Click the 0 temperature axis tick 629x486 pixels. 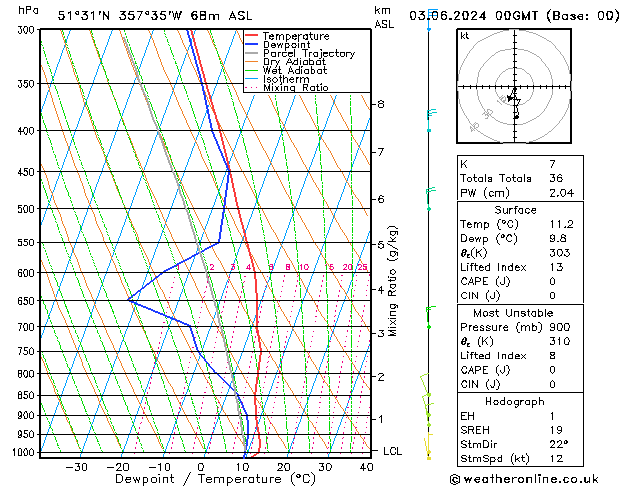coord(201,467)
